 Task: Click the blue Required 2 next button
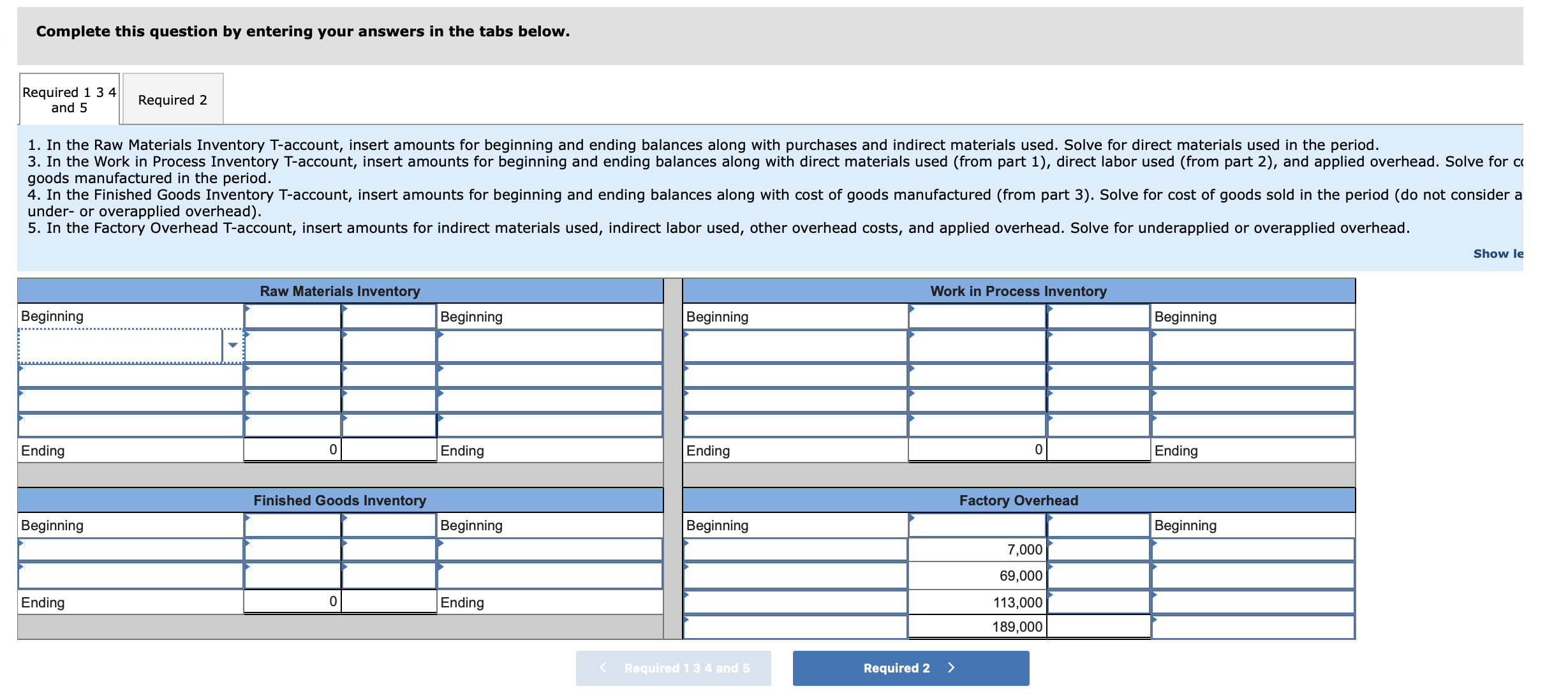coord(910,668)
